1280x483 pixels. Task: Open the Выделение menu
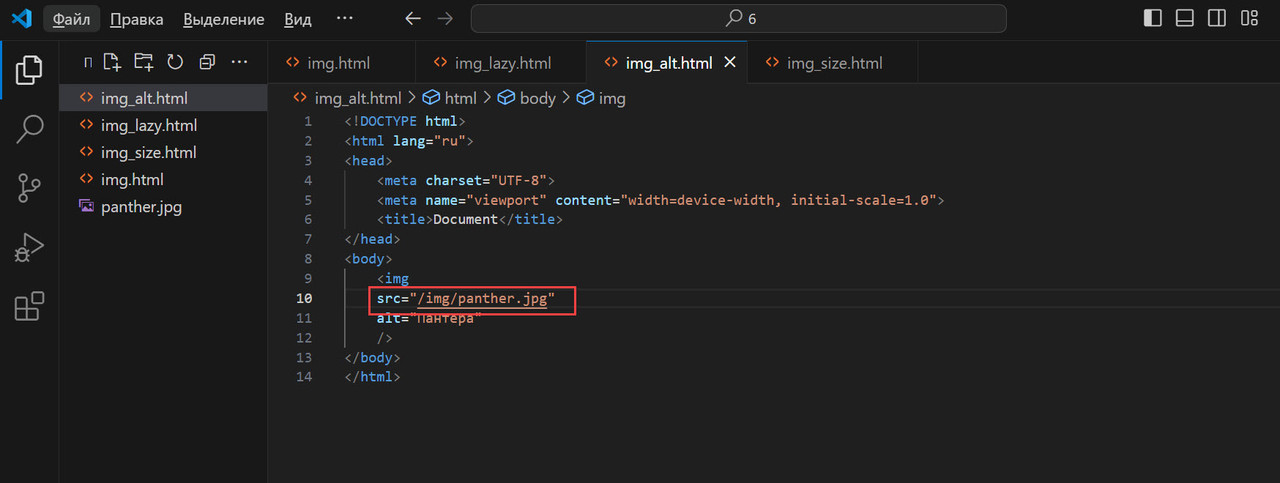tap(224, 19)
